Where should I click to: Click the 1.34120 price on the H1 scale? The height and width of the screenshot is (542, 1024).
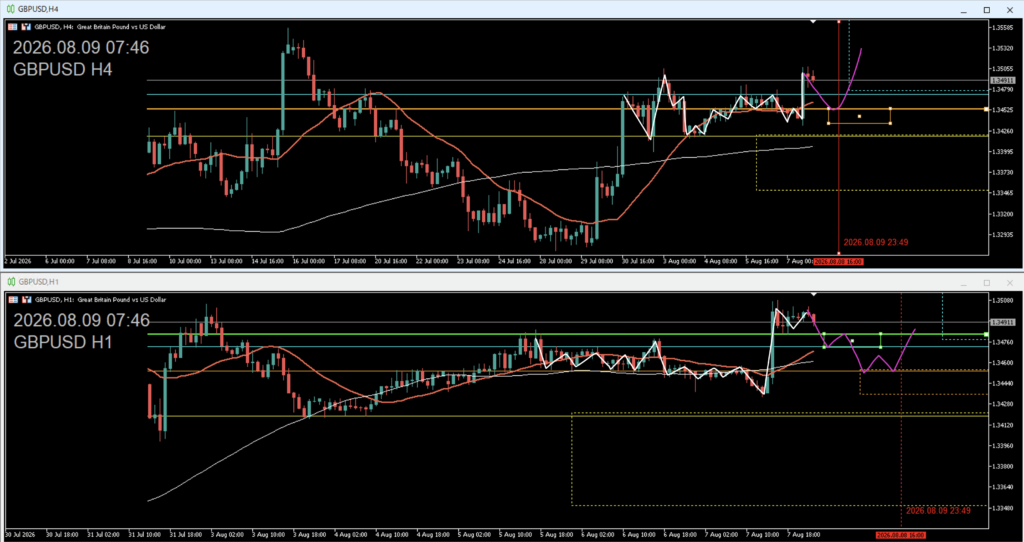pos(1003,425)
